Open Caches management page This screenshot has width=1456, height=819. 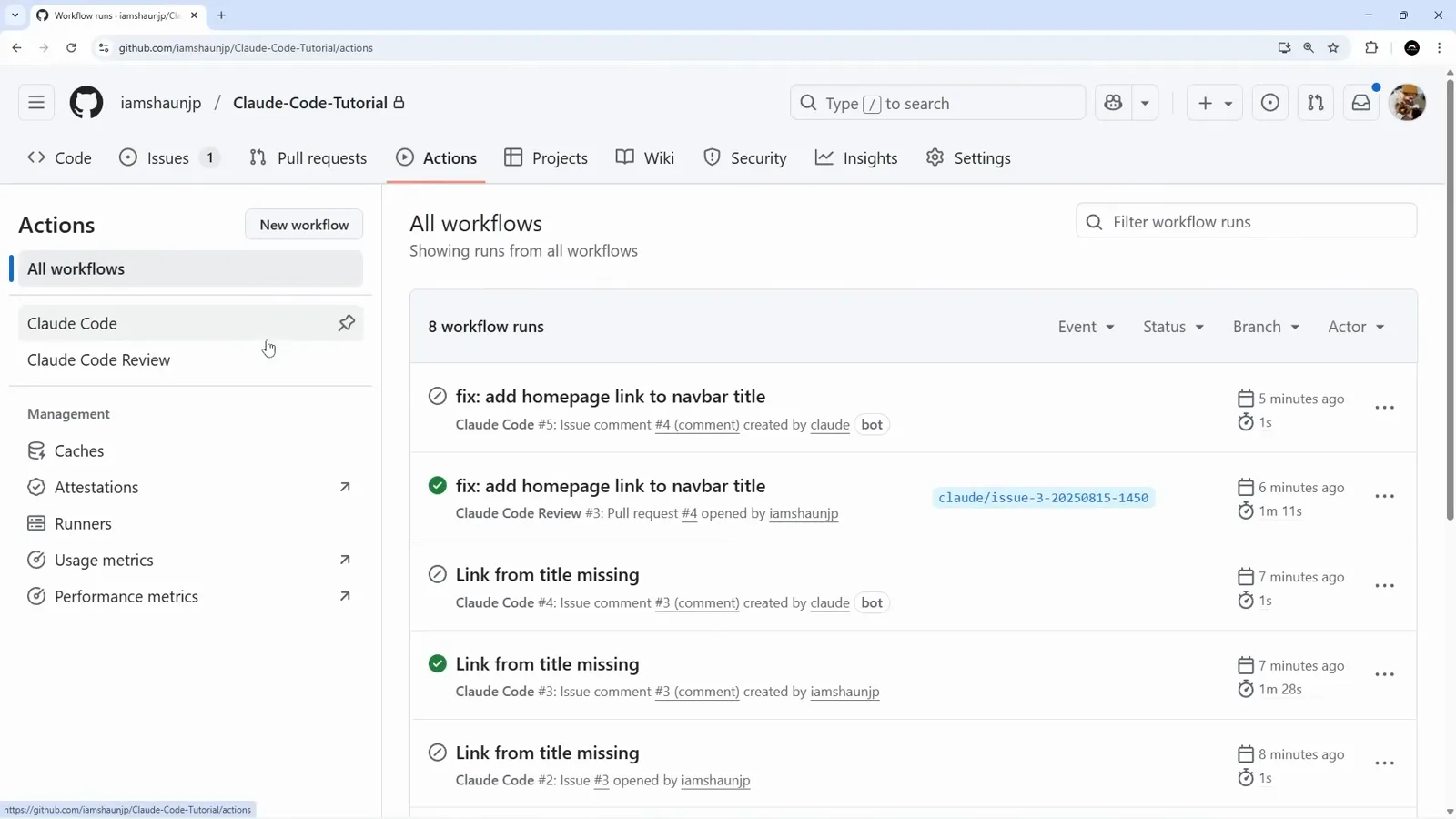click(x=190, y=450)
